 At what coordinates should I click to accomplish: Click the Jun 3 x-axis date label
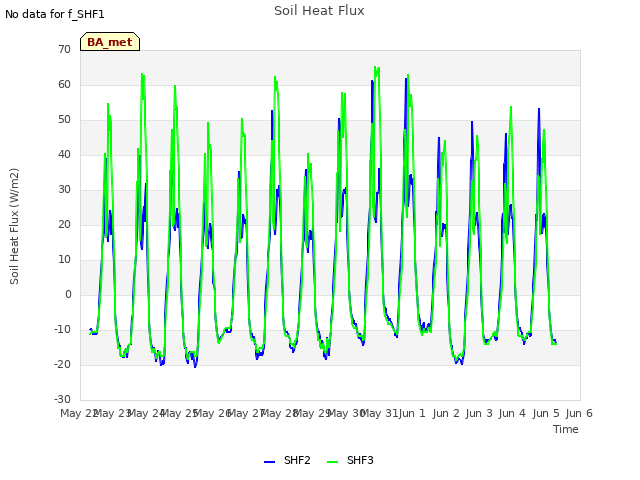[479, 413]
